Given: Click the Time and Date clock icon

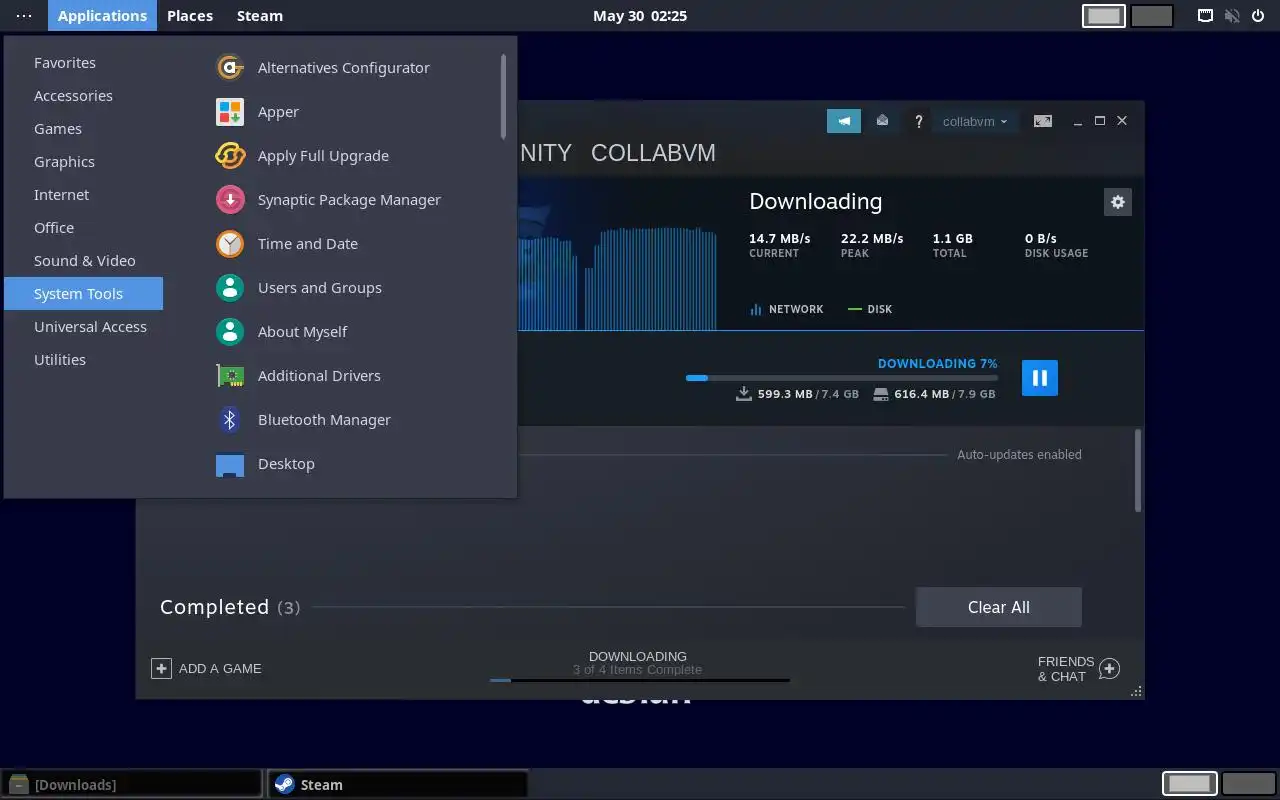Looking at the screenshot, I should [x=230, y=244].
